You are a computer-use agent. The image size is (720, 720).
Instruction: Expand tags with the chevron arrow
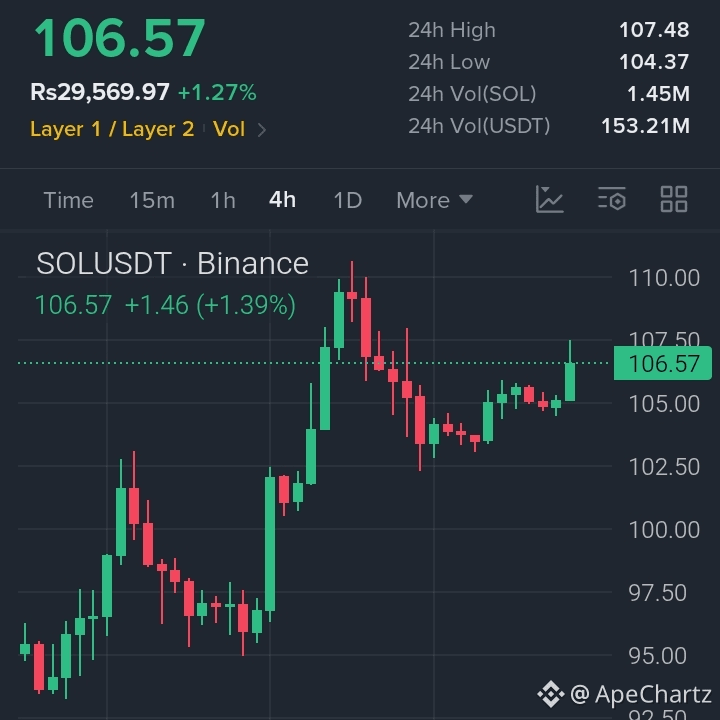click(262, 130)
